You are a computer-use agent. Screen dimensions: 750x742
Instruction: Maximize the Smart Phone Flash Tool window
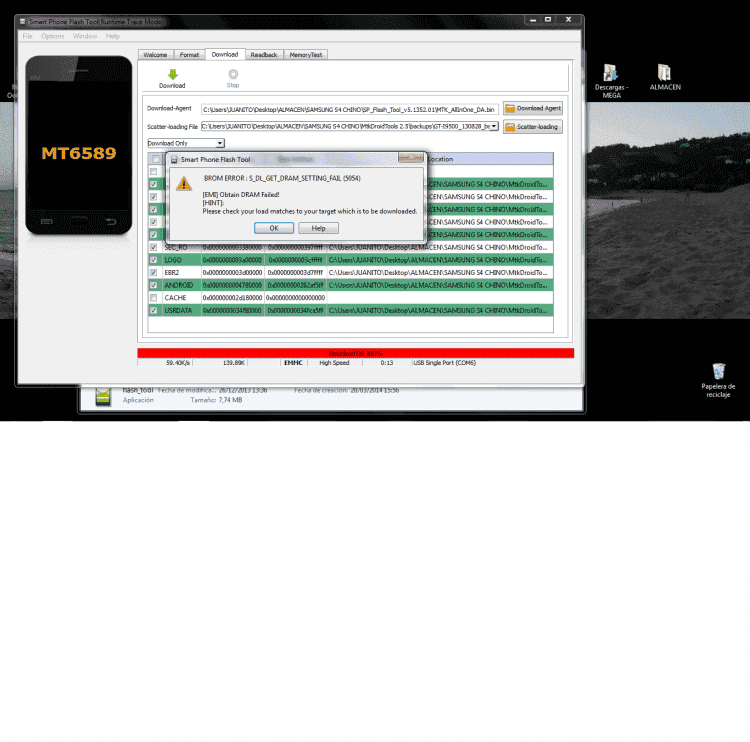[x=548, y=20]
